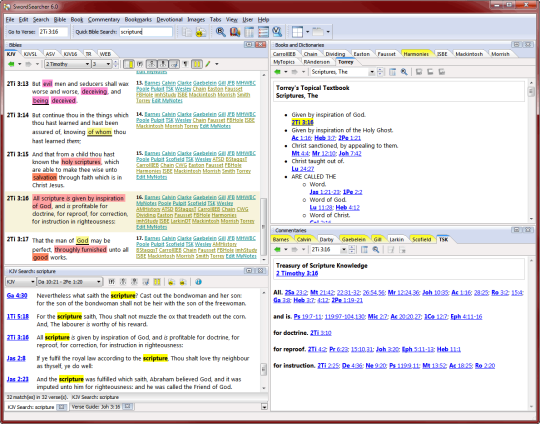Click the SwordSearcher app icon in title bar
The image size is (540, 424).
7,7
